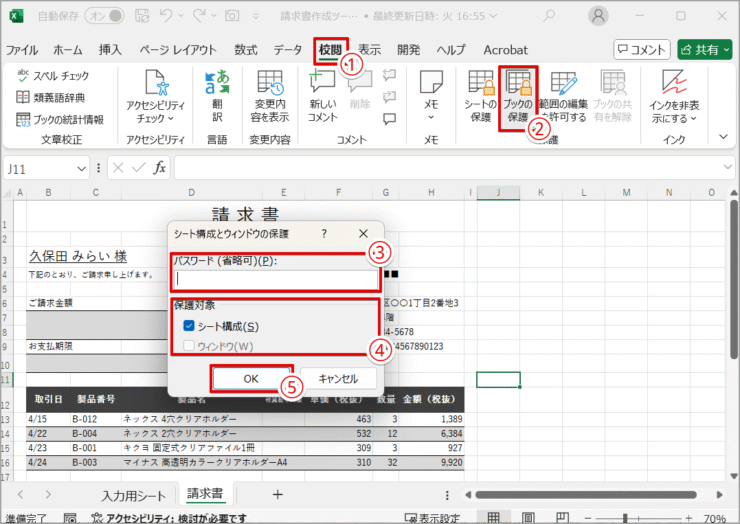740x524 pixels.
Task: Collapse the ribbon with the chevron
Action: pyautogui.click(x=723, y=137)
